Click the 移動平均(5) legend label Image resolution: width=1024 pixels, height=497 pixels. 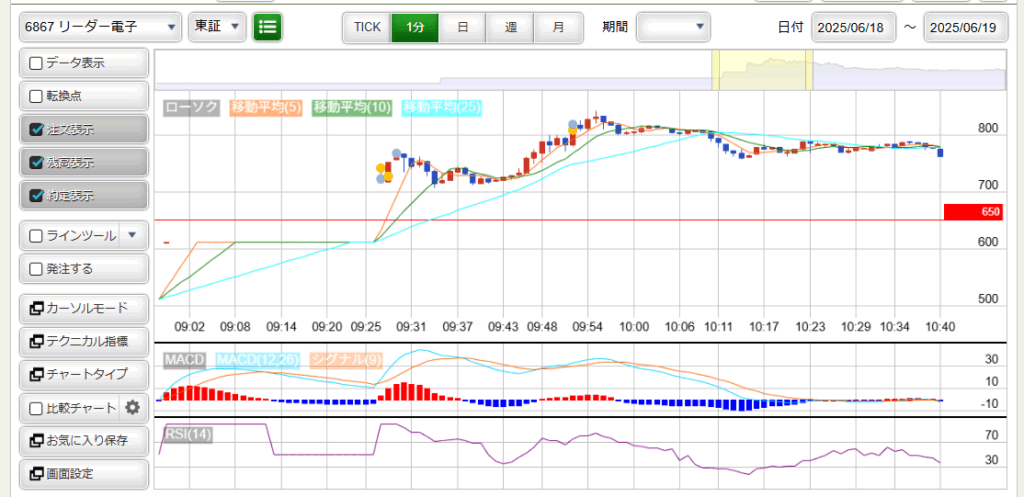(x=266, y=107)
